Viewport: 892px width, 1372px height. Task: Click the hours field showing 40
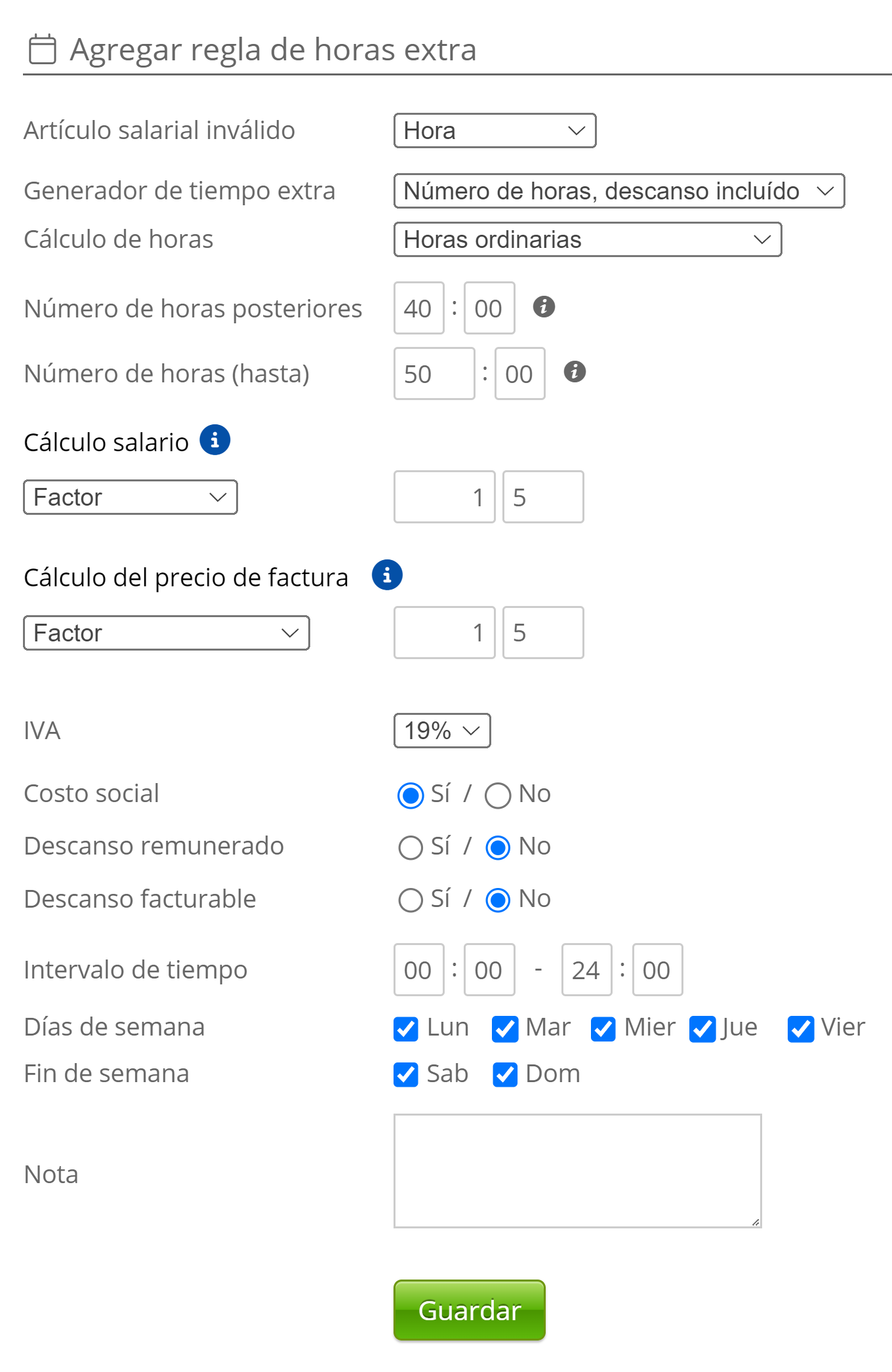click(418, 308)
